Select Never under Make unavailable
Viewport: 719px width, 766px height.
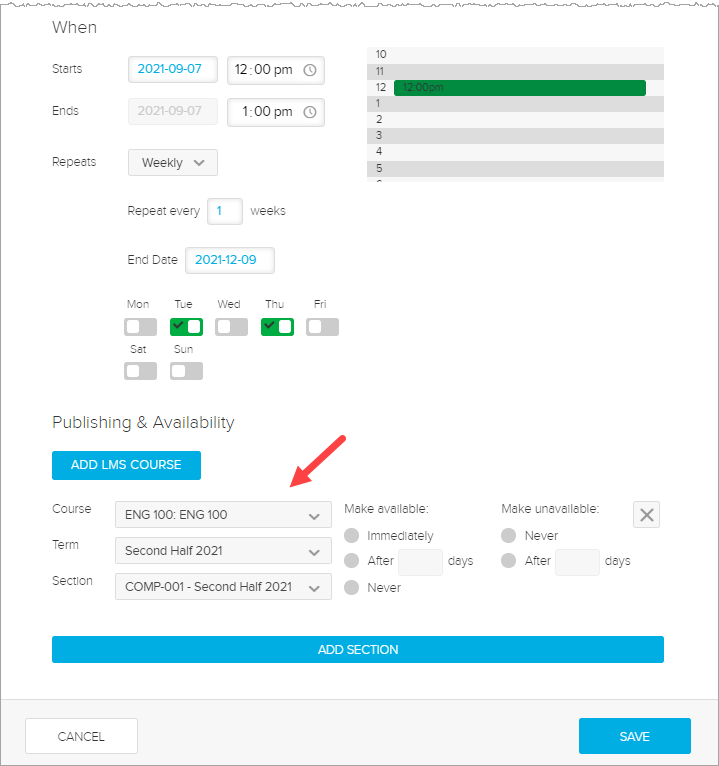510,535
